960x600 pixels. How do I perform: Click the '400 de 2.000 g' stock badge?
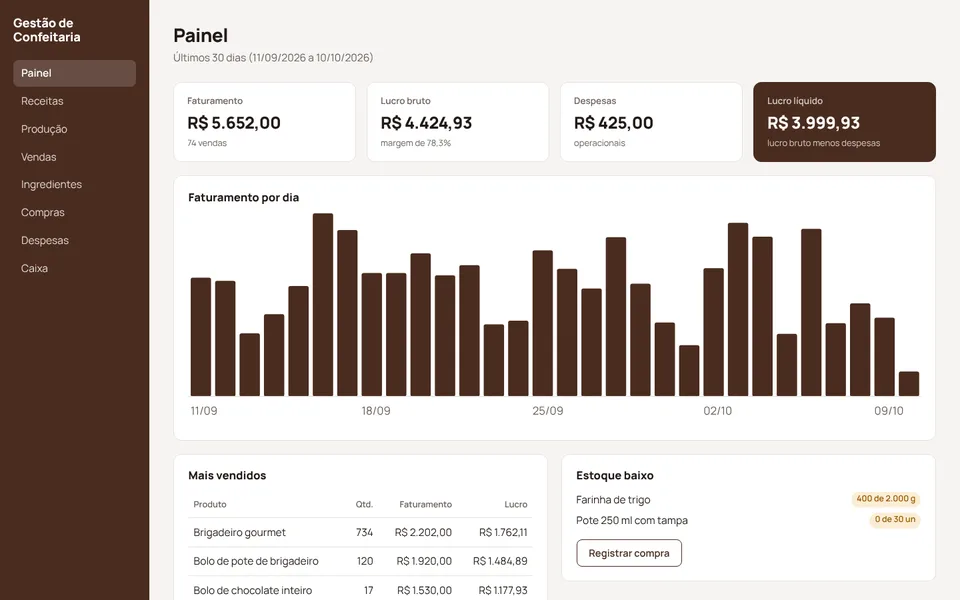pos(886,499)
